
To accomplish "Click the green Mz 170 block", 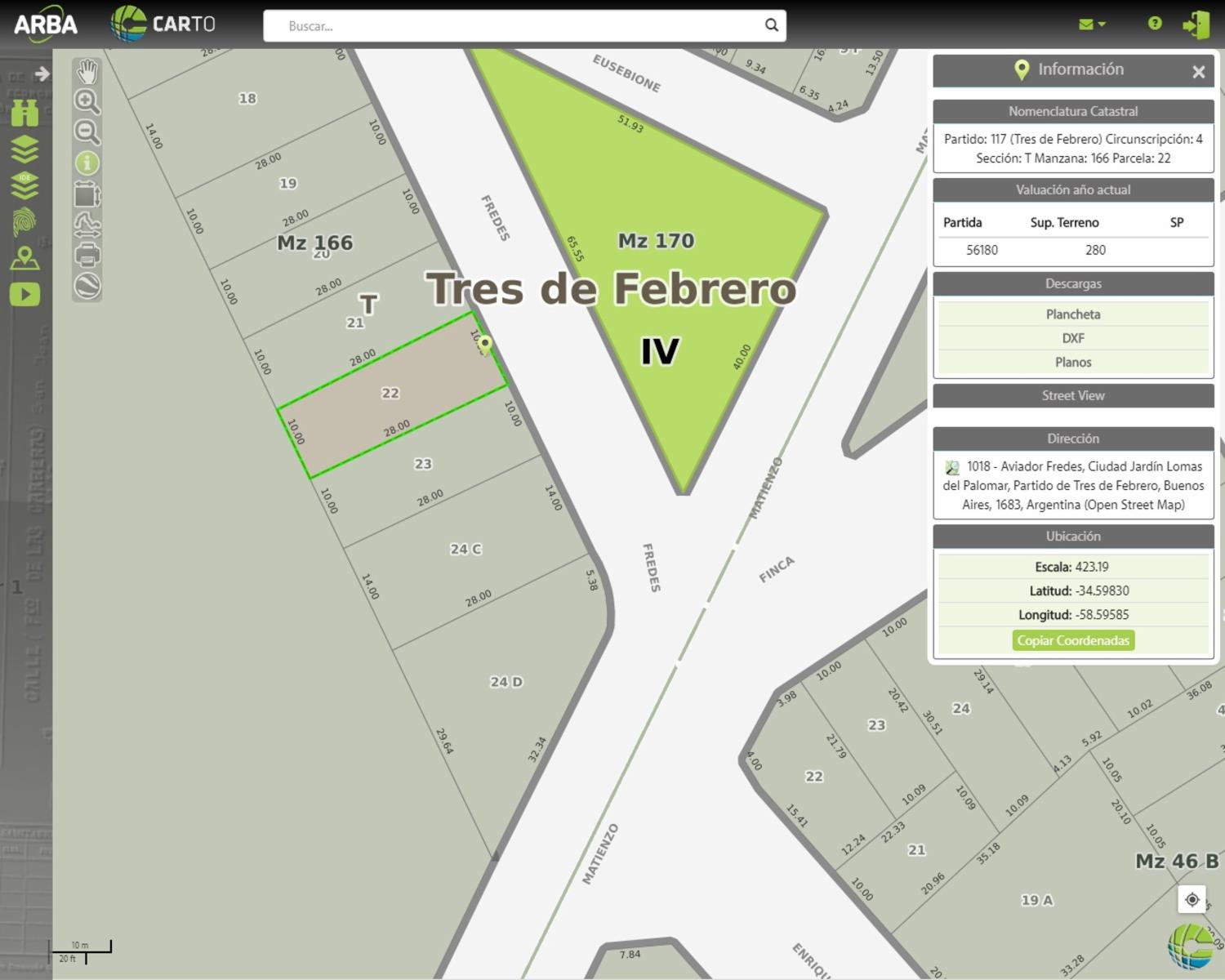I will (656, 241).
